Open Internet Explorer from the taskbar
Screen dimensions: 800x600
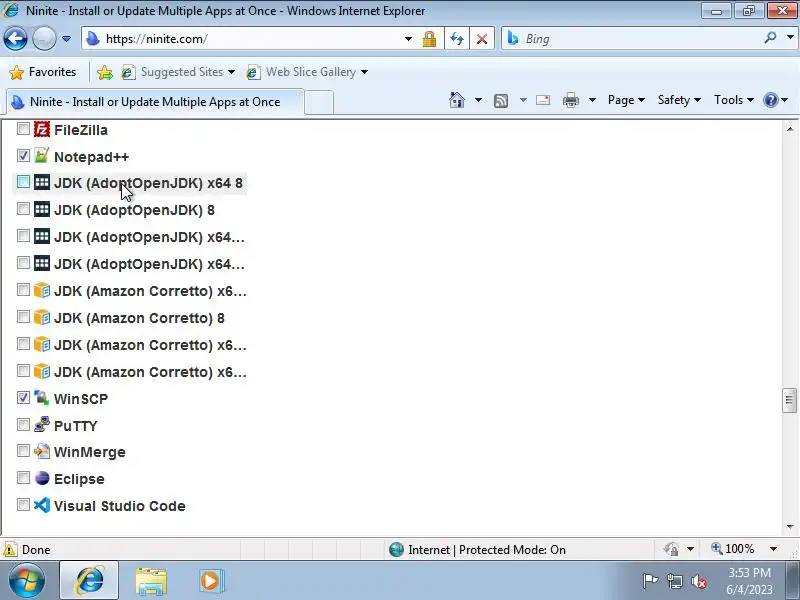[x=89, y=581]
